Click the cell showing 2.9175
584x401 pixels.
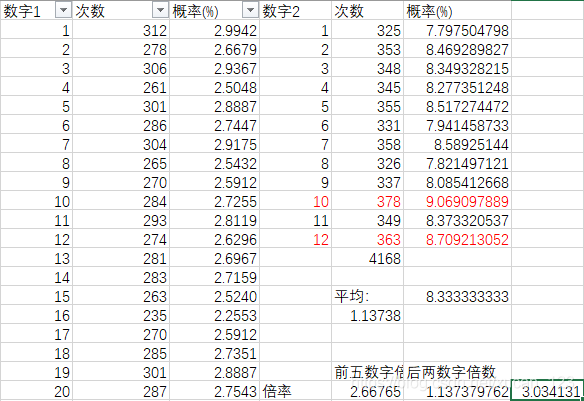pos(215,144)
